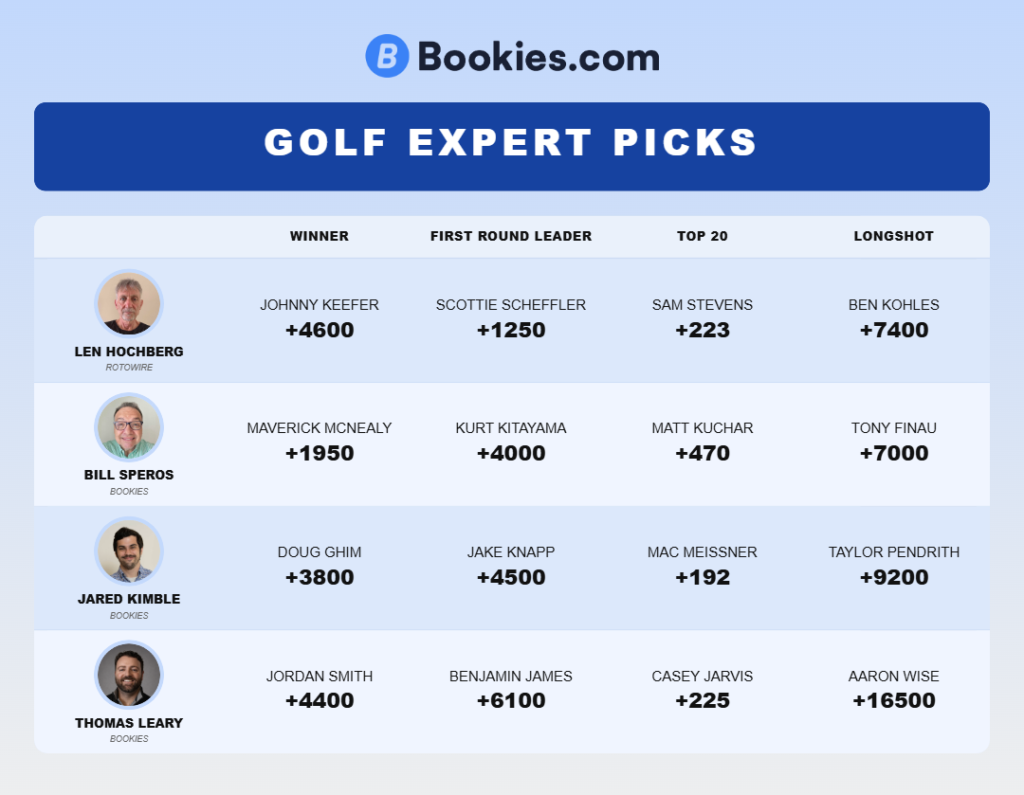Select the First Round Leader column header
Screen dimensions: 1024x795
[511, 236]
